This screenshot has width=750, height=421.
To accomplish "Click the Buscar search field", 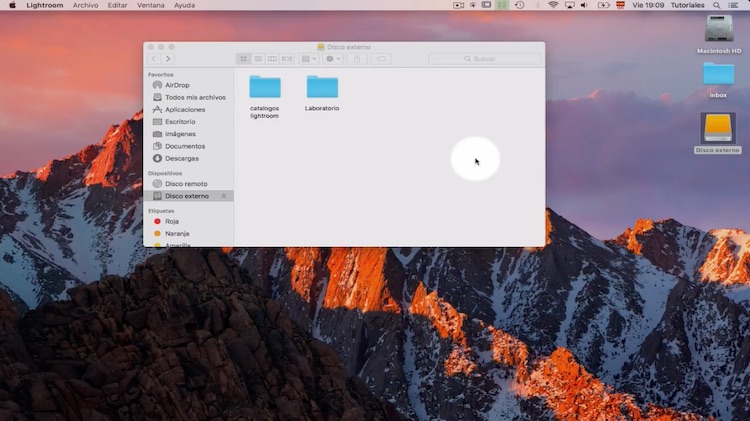I will click(x=485, y=59).
